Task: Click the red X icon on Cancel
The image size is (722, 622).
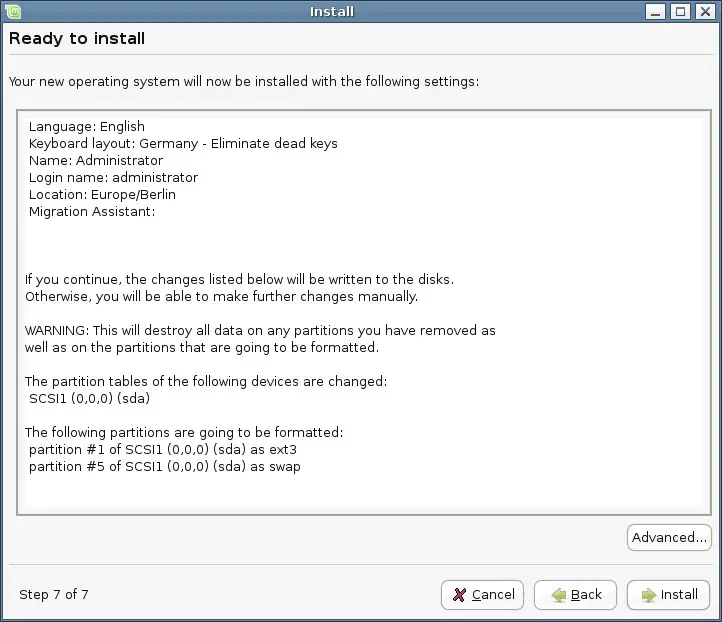Action: coord(459,595)
